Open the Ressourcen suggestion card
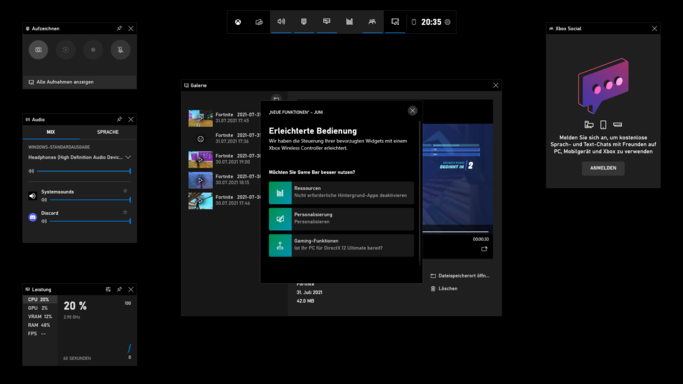The height and width of the screenshot is (384, 683). coord(341,193)
